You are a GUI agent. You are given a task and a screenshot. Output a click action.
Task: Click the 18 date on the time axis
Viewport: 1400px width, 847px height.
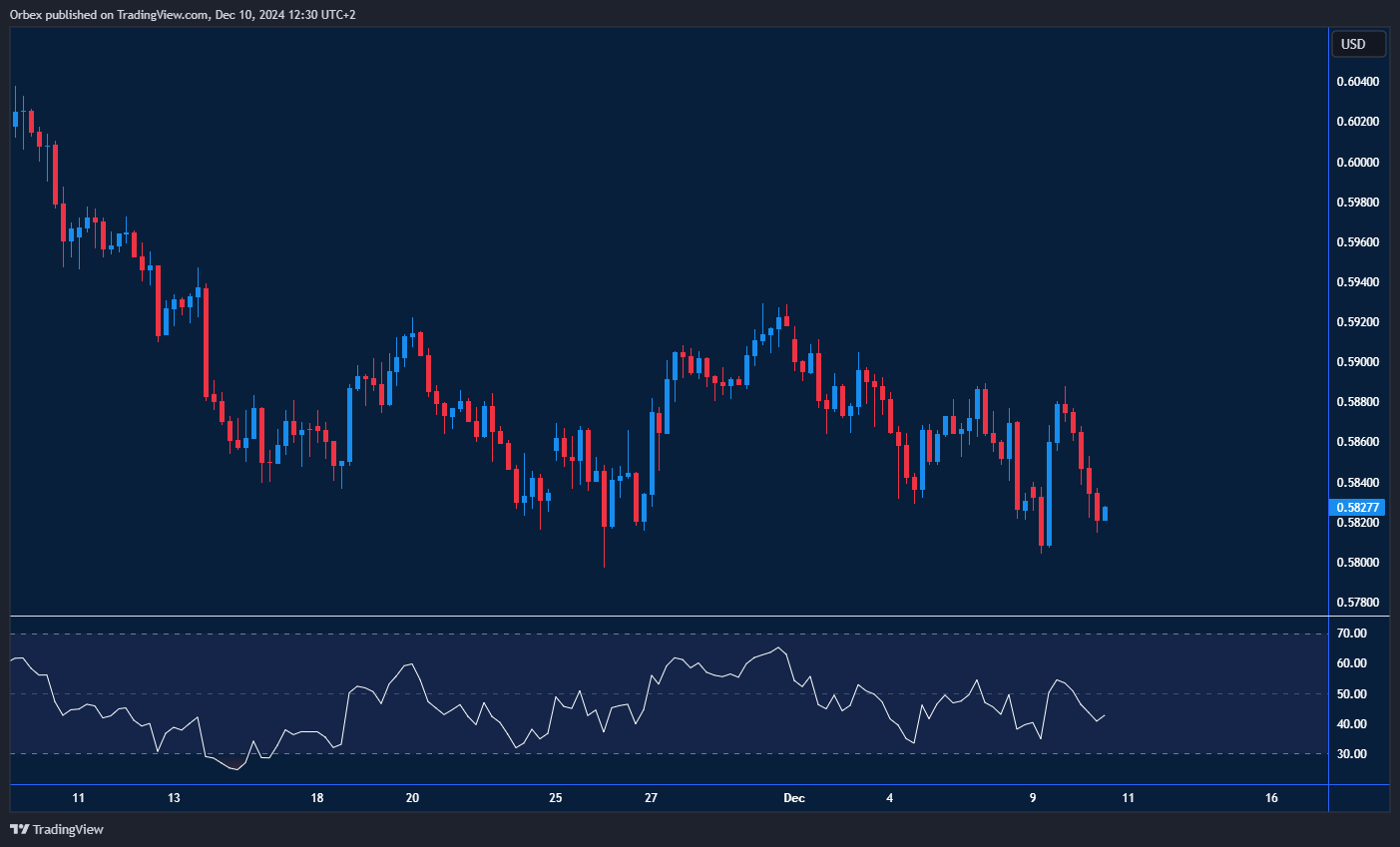click(317, 798)
